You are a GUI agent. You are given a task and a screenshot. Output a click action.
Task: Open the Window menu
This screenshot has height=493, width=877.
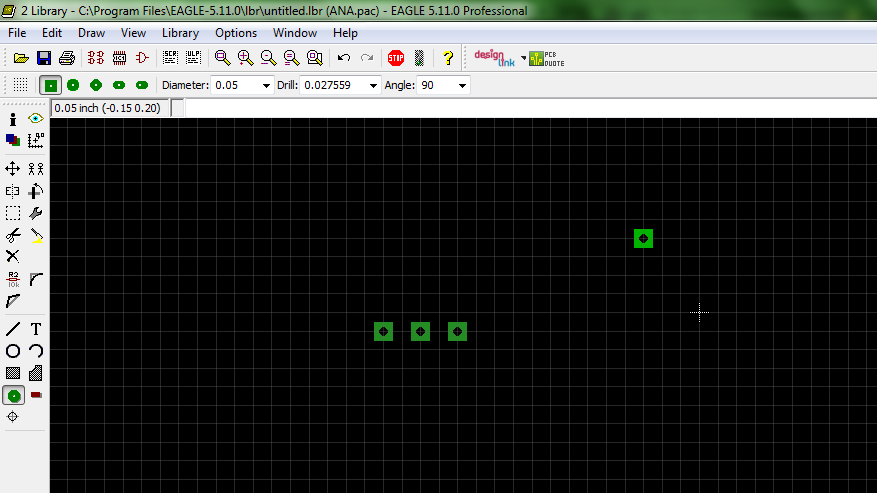[295, 33]
